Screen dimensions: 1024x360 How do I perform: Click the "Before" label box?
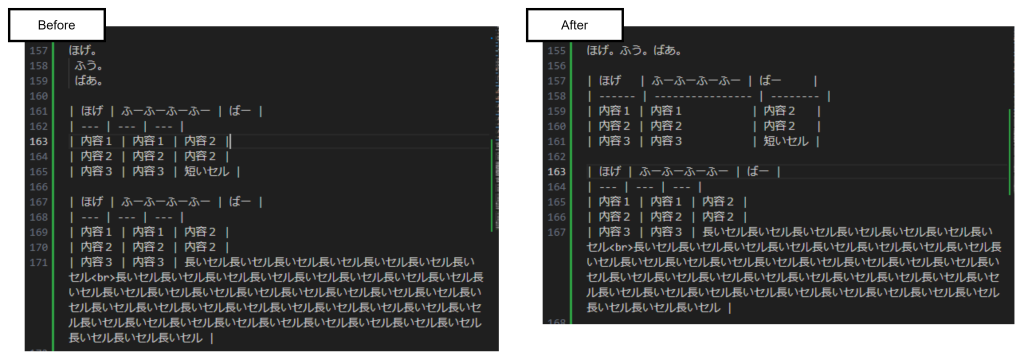click(57, 25)
